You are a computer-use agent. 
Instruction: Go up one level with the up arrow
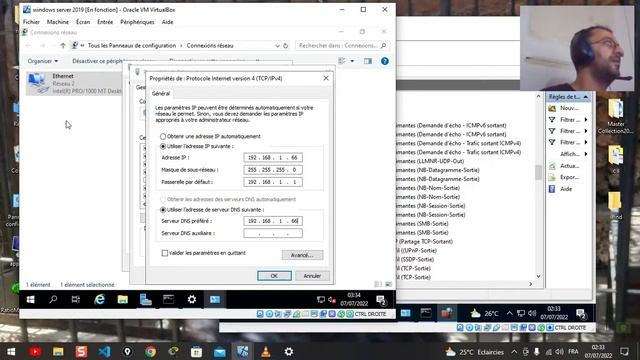(x=63, y=46)
